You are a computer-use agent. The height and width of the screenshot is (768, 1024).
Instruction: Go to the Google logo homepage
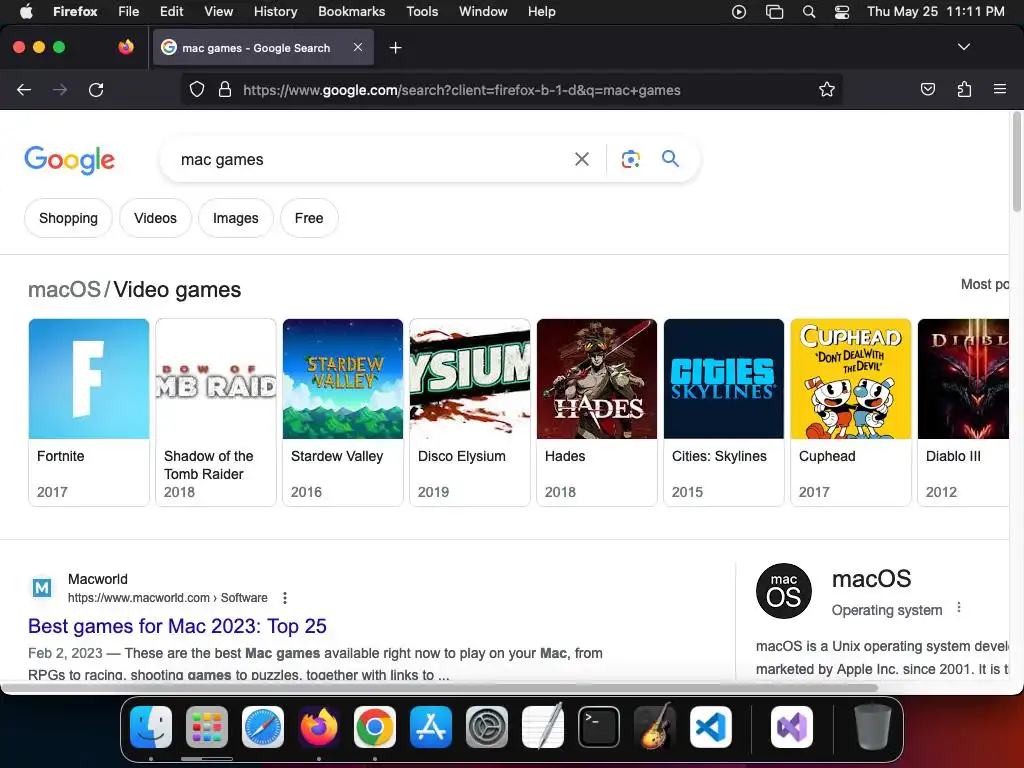[x=69, y=160]
